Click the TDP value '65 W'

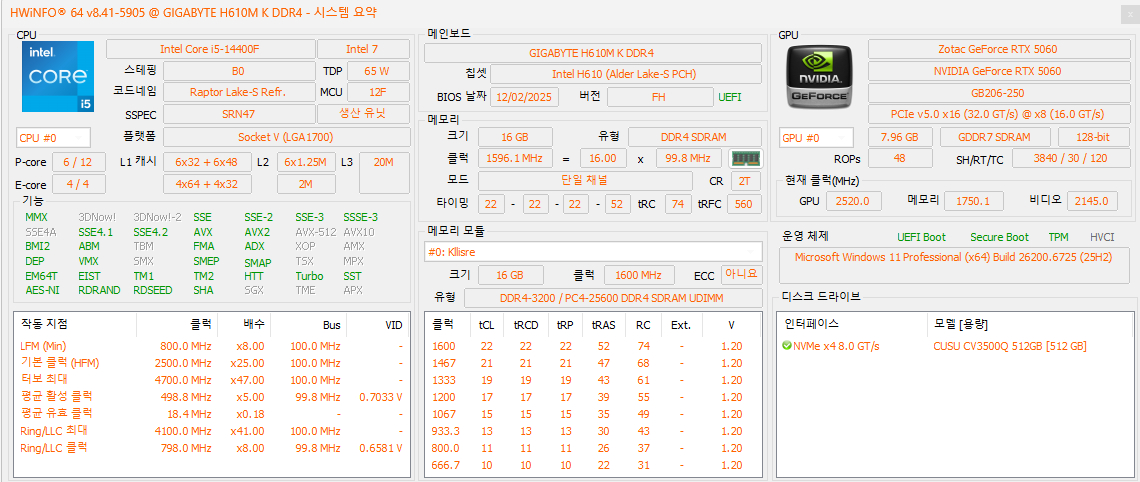(377, 71)
